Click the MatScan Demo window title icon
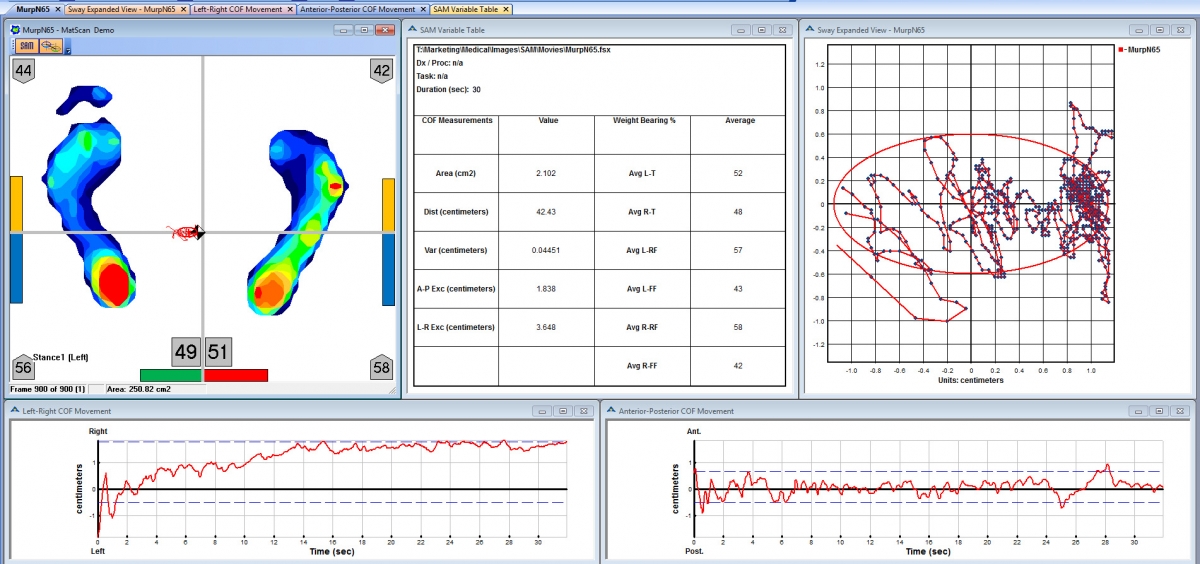 click(16, 31)
